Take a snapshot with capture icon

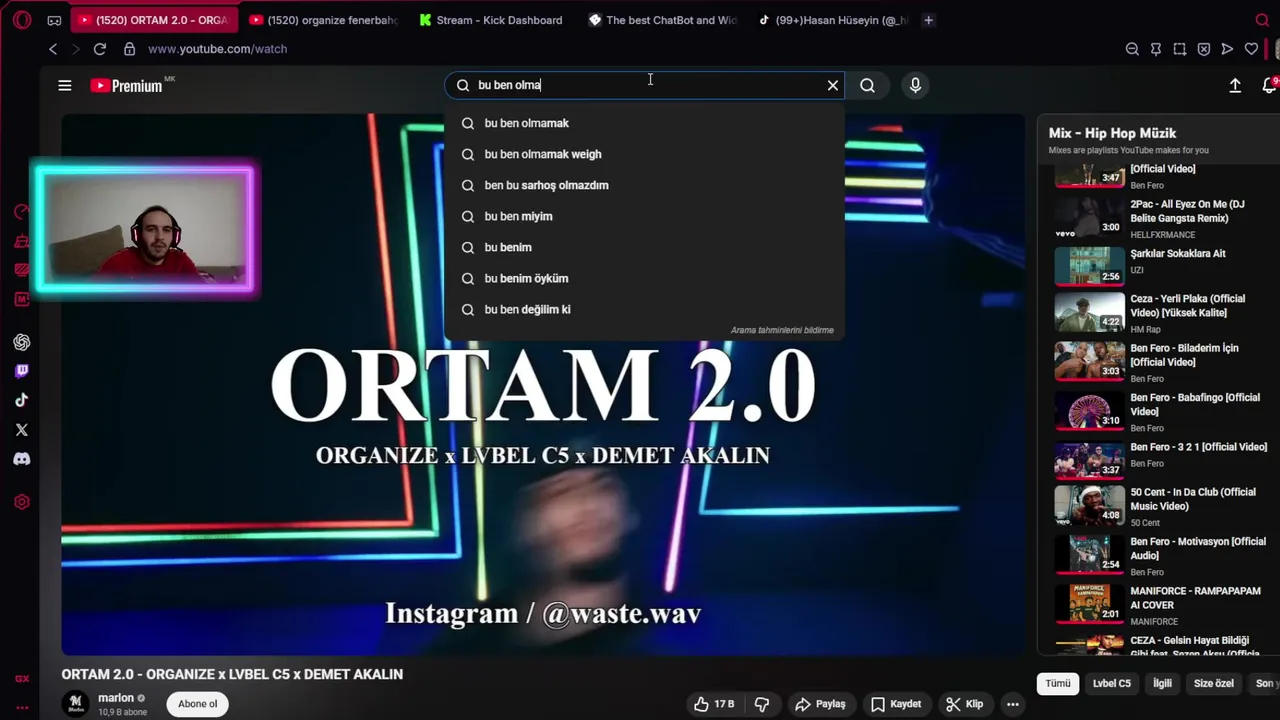(x=1180, y=49)
